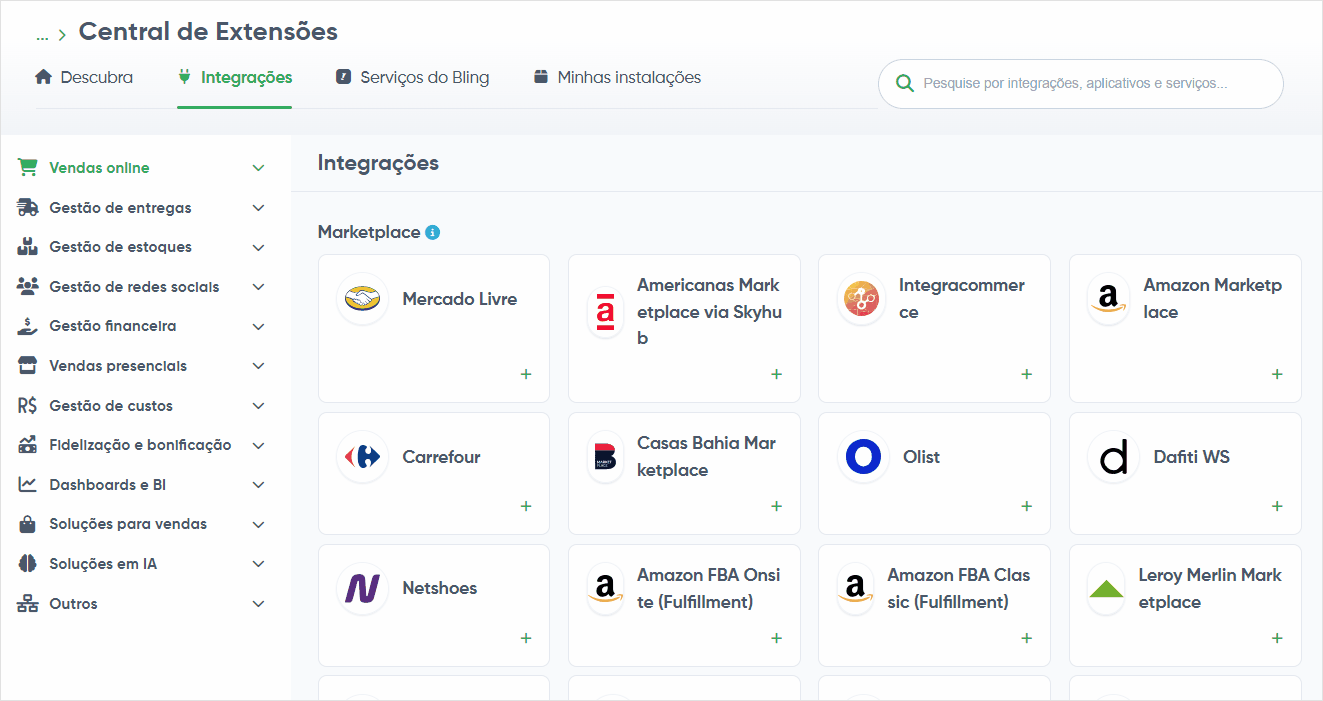This screenshot has width=1323, height=701.
Task: Open the Carrefour integration name
Action: (441, 457)
